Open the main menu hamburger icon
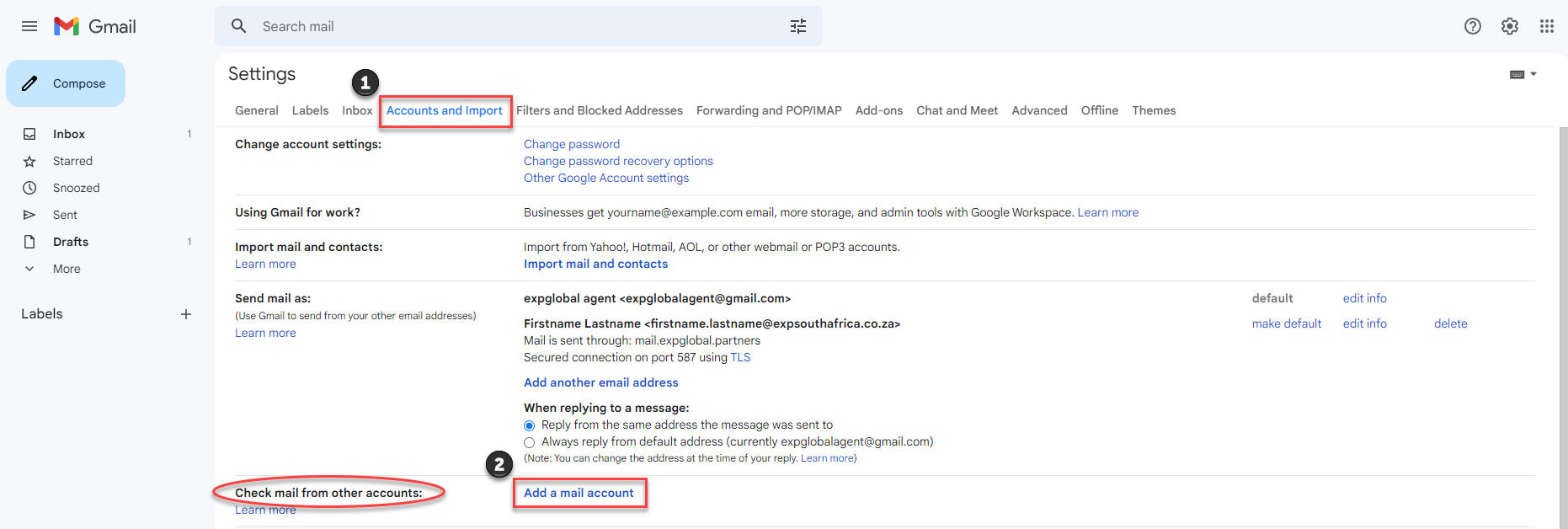Viewport: 1568px width, 529px height. click(29, 26)
